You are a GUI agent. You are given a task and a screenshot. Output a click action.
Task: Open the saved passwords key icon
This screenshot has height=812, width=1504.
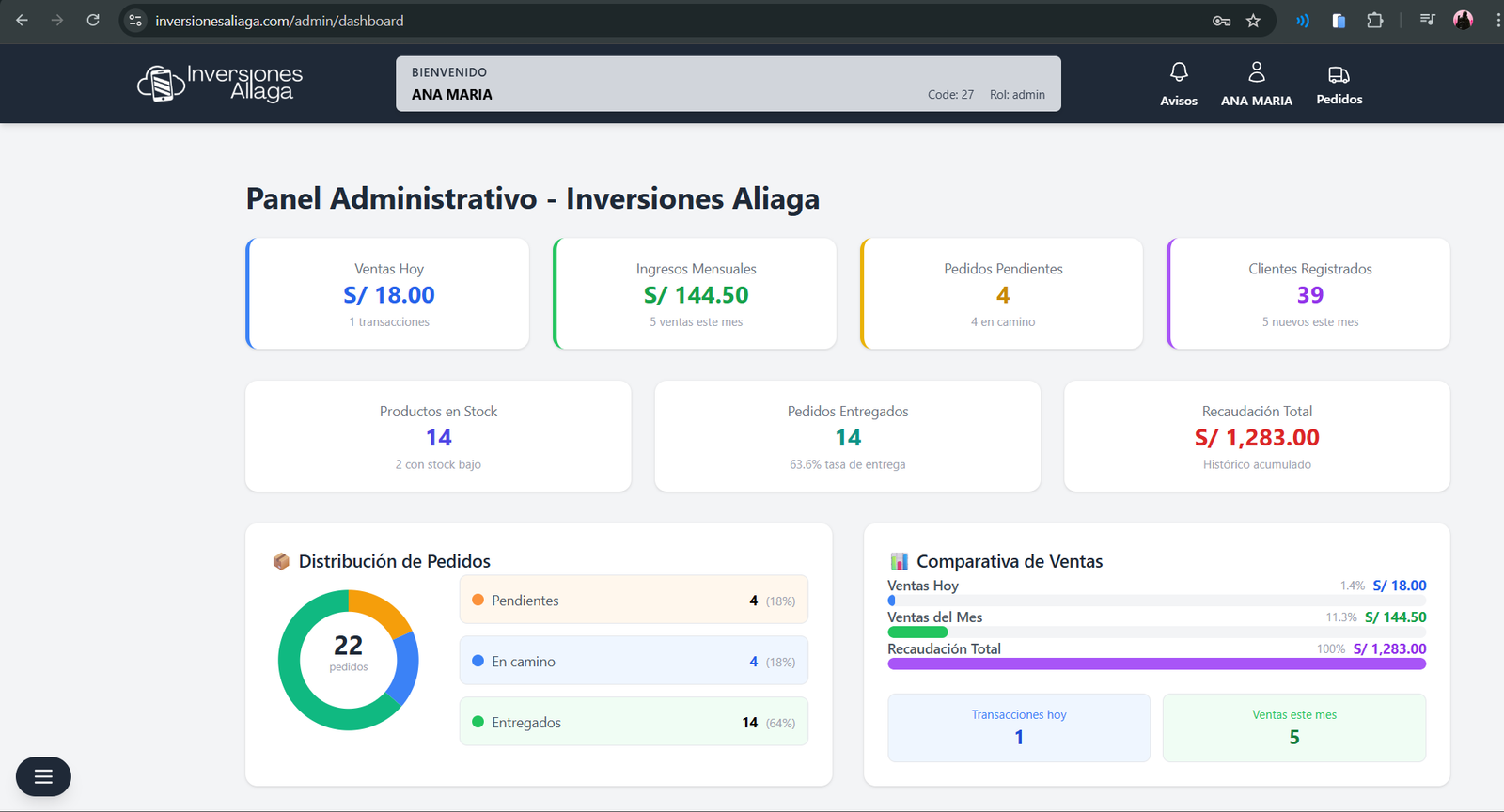[x=1221, y=21]
